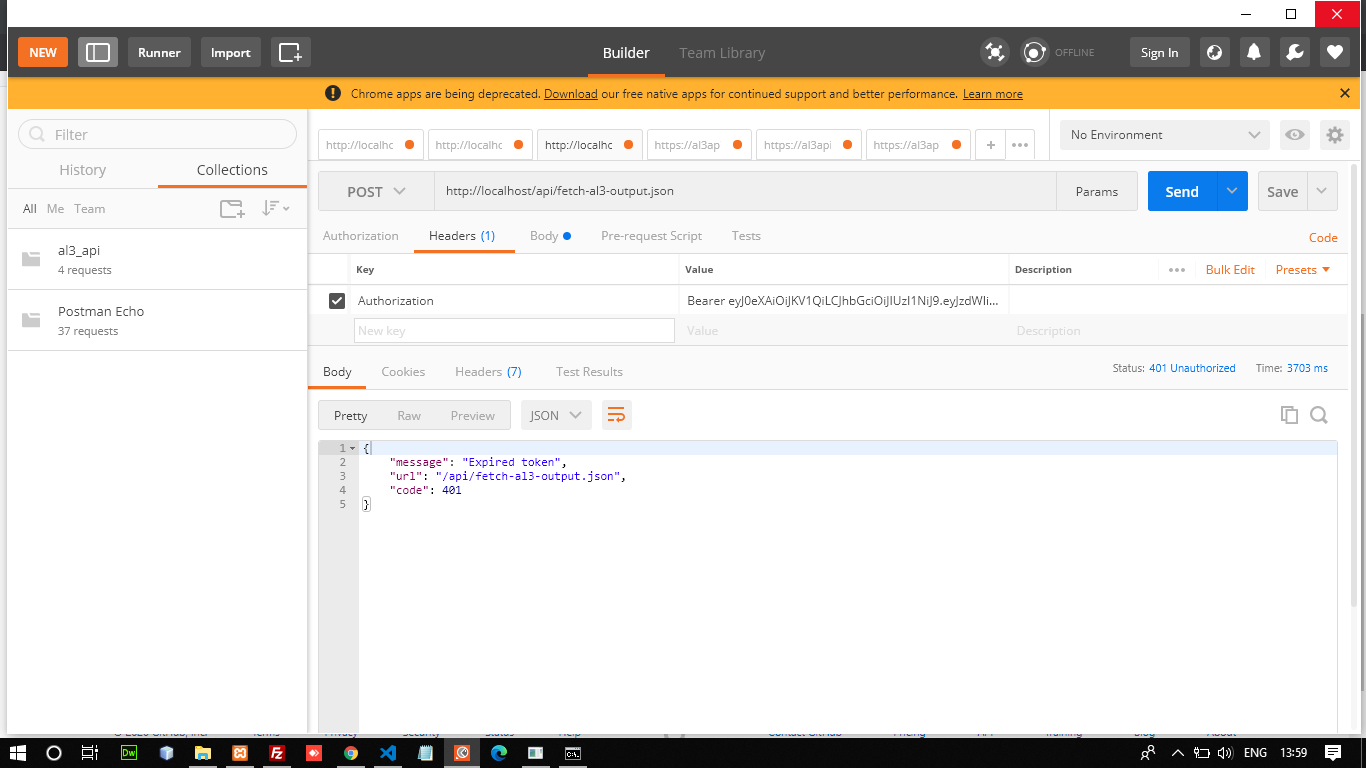Open the proxy/interceptor capture icon

point(995,52)
